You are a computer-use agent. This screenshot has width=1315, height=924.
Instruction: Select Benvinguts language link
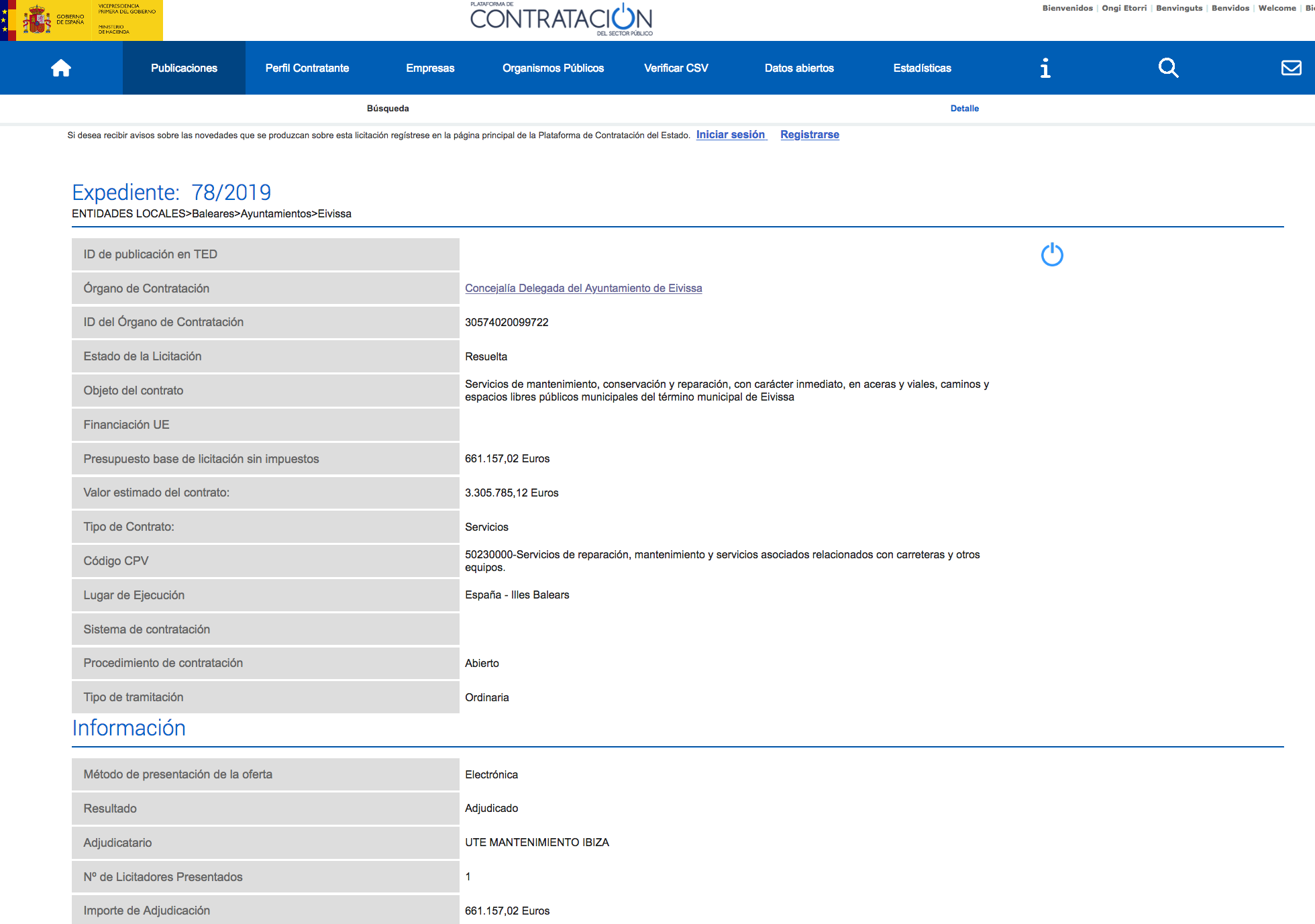coord(1179,8)
